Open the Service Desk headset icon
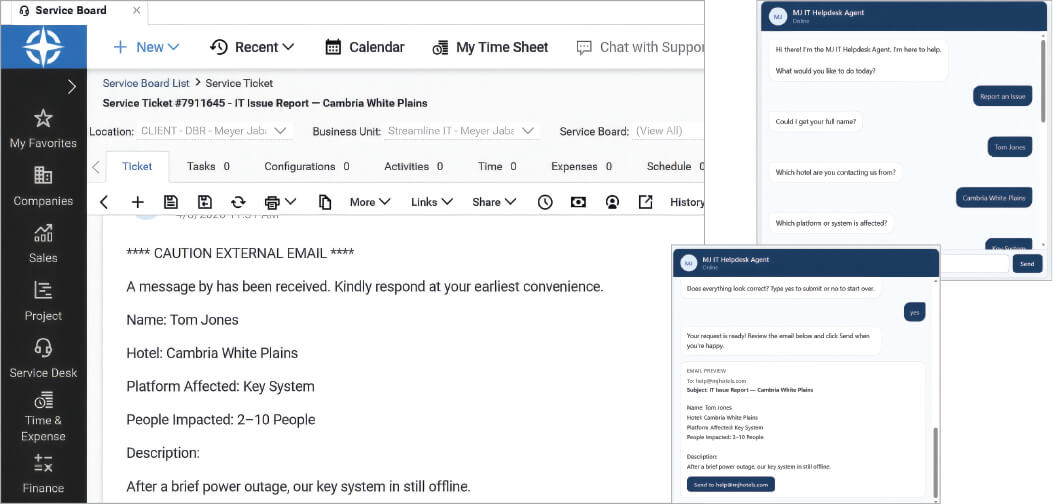Screen dimensions: 1053x504 [x=43, y=348]
